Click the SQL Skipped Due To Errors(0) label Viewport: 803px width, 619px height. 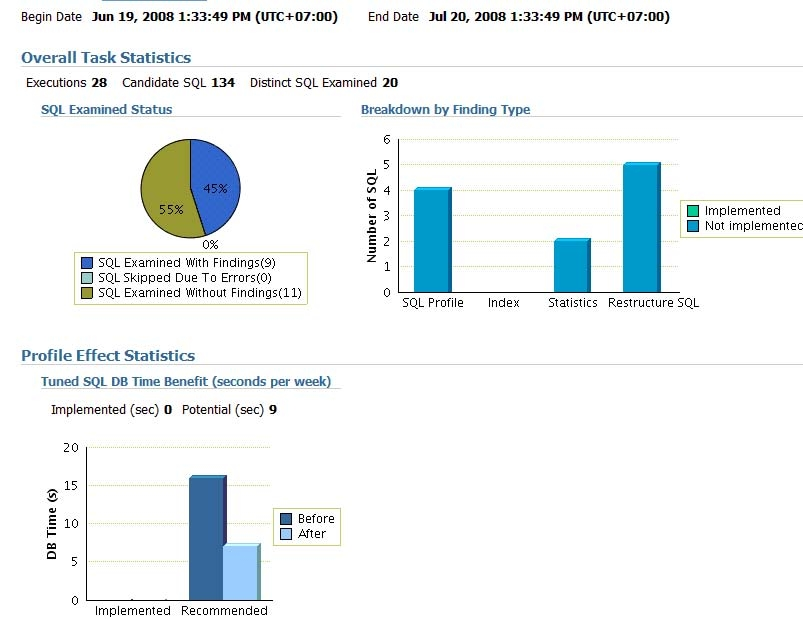click(x=185, y=278)
